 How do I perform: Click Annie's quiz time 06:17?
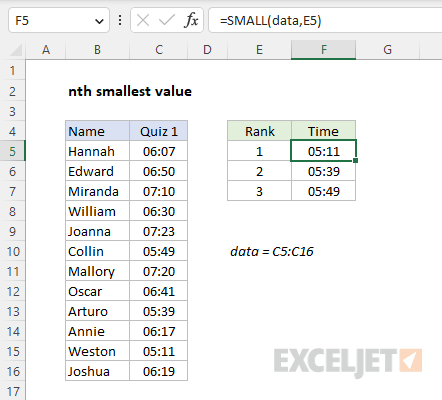159,331
